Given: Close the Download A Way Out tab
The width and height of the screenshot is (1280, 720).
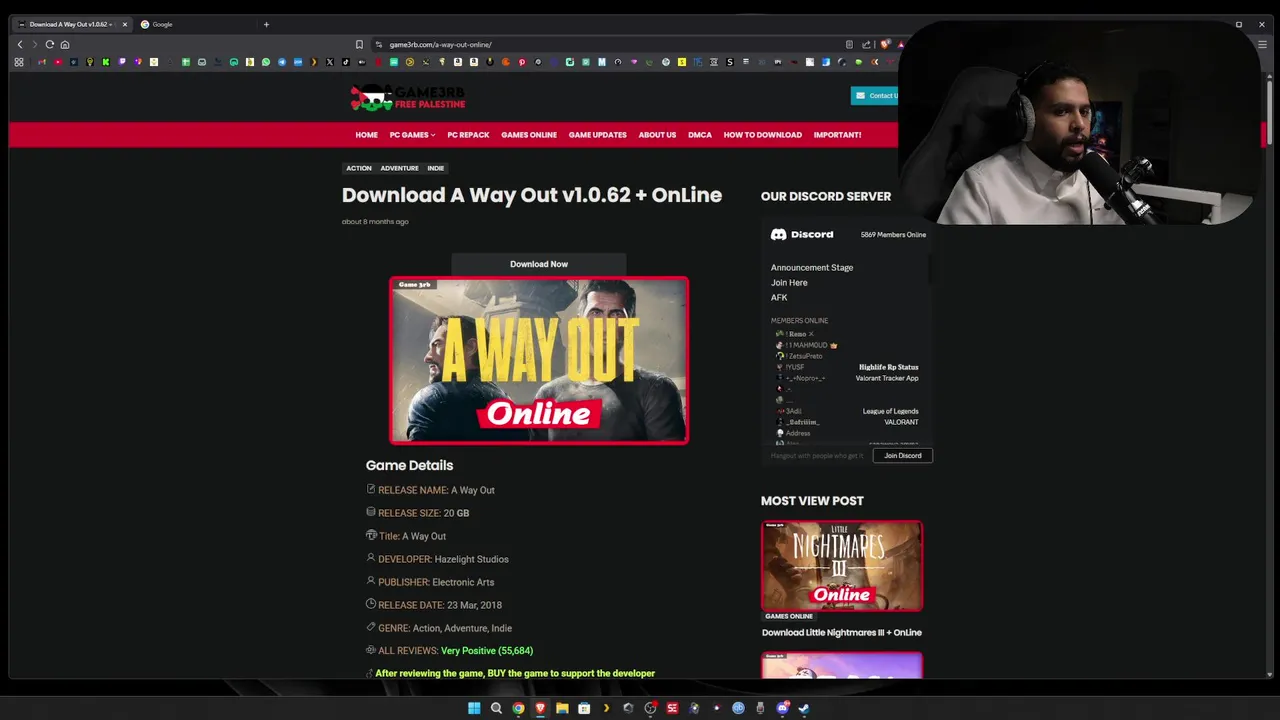Looking at the screenshot, I should pos(125,24).
